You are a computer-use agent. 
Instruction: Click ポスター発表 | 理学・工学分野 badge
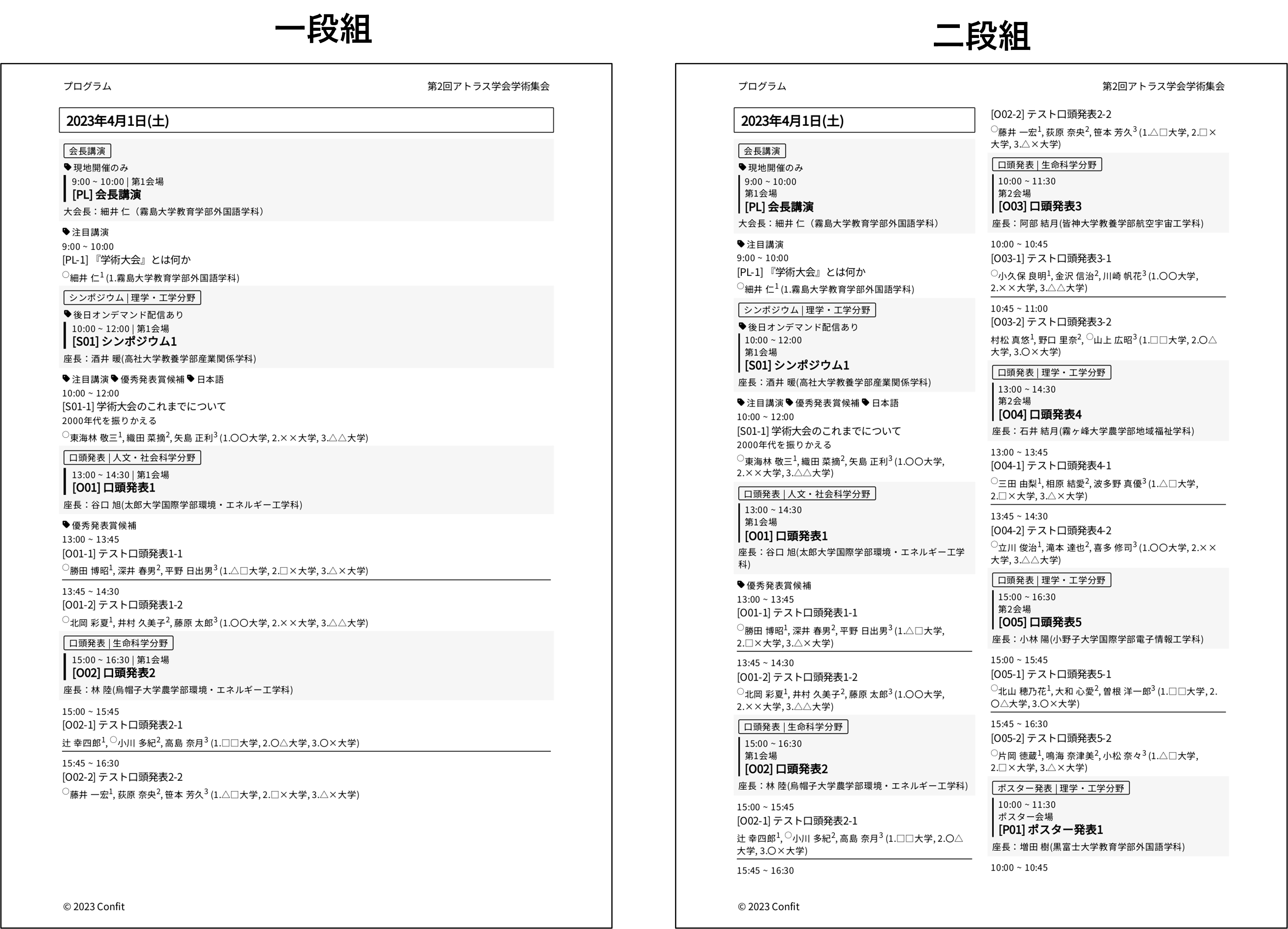(1060, 788)
